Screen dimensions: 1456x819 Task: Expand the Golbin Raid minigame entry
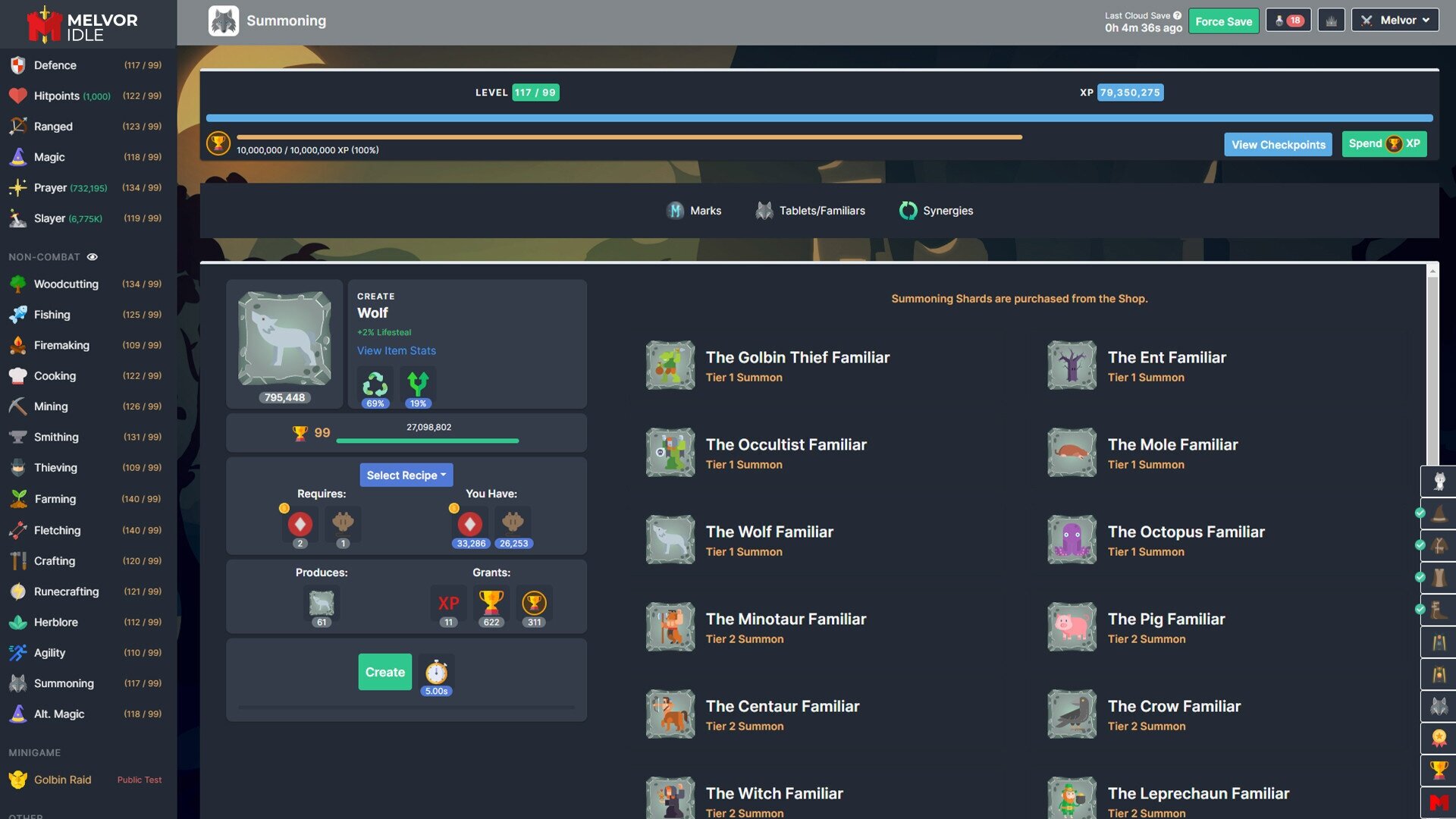pyautogui.click(x=62, y=779)
